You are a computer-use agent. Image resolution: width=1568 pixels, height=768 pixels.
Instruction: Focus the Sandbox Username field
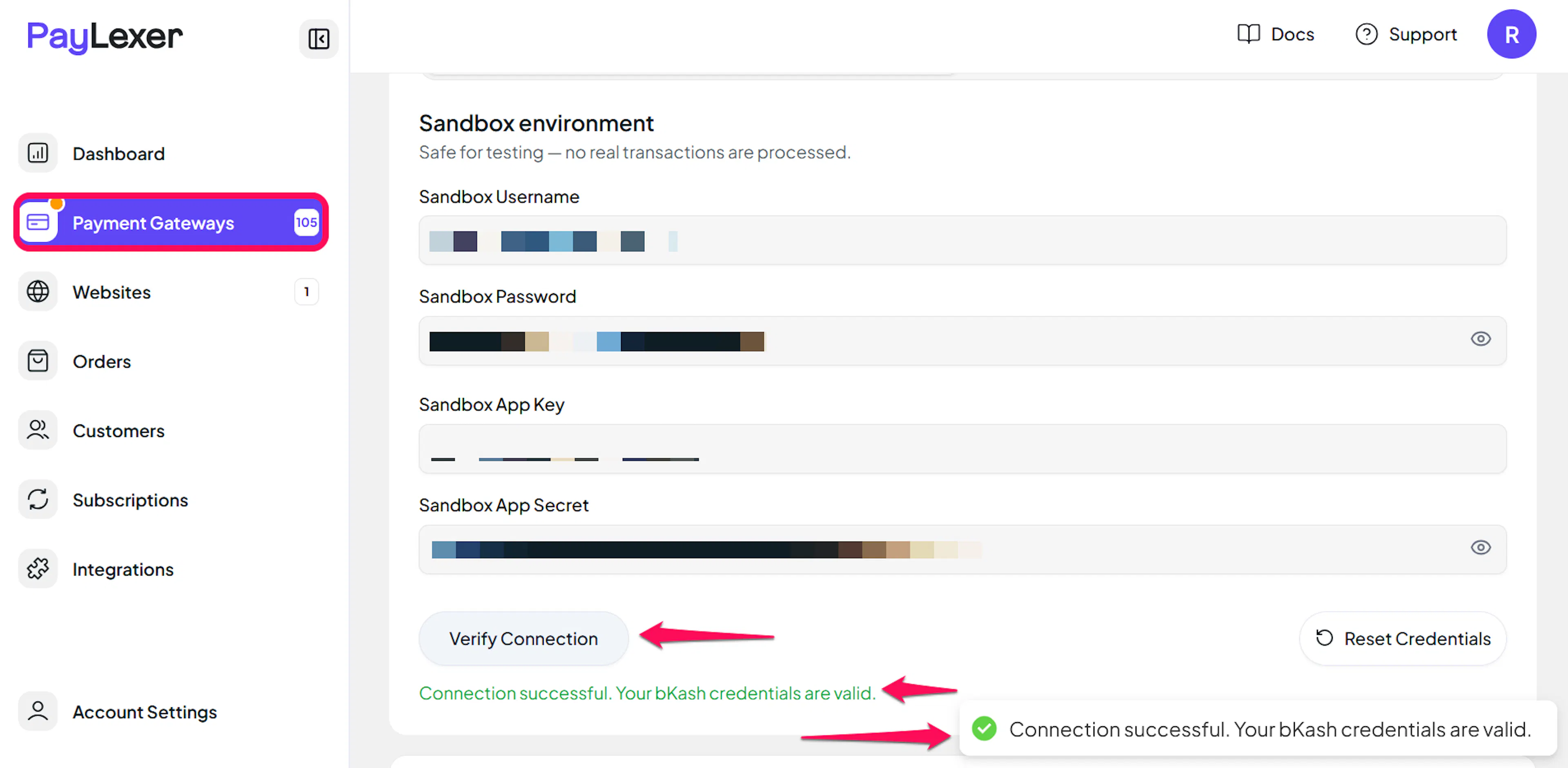[962, 240]
